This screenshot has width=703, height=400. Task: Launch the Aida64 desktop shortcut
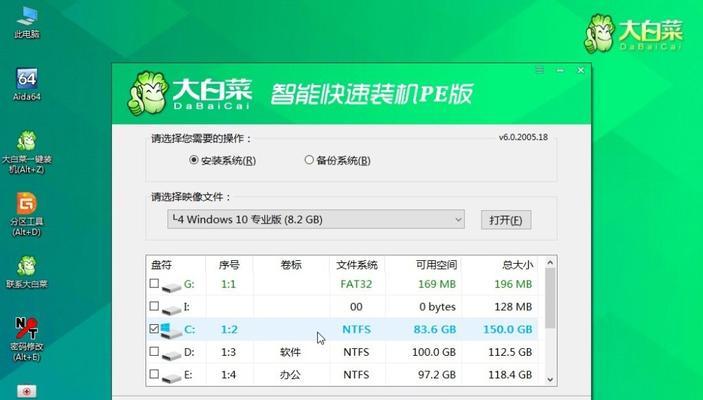[x=27, y=84]
